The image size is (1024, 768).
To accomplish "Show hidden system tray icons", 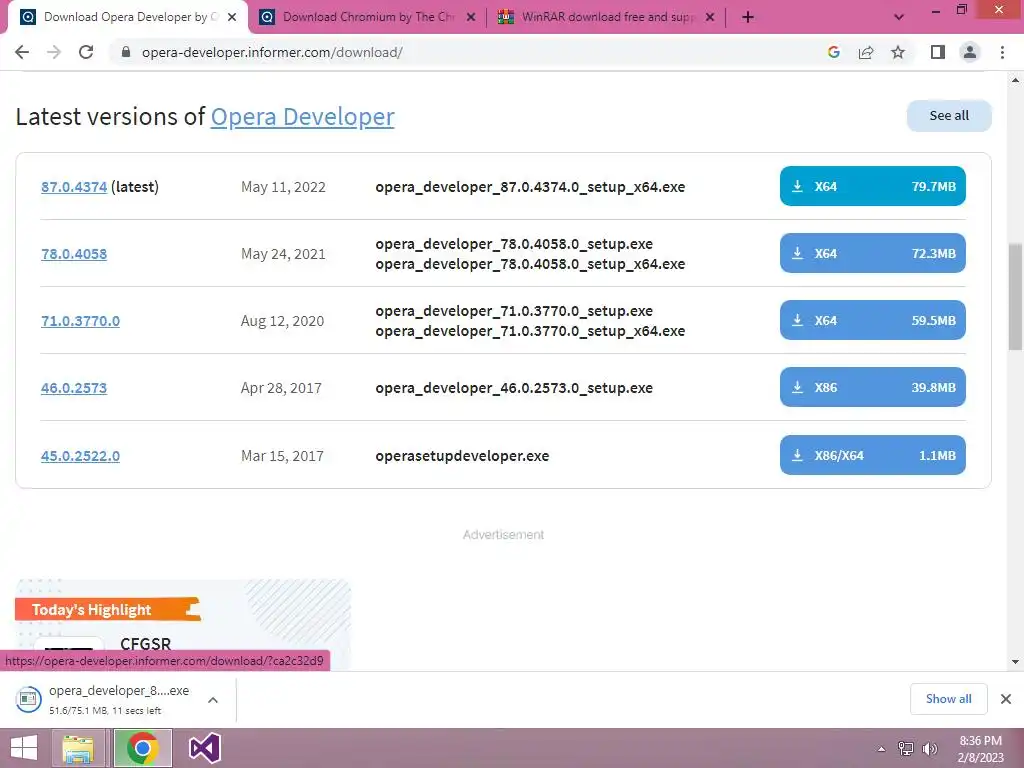I will [x=882, y=749].
